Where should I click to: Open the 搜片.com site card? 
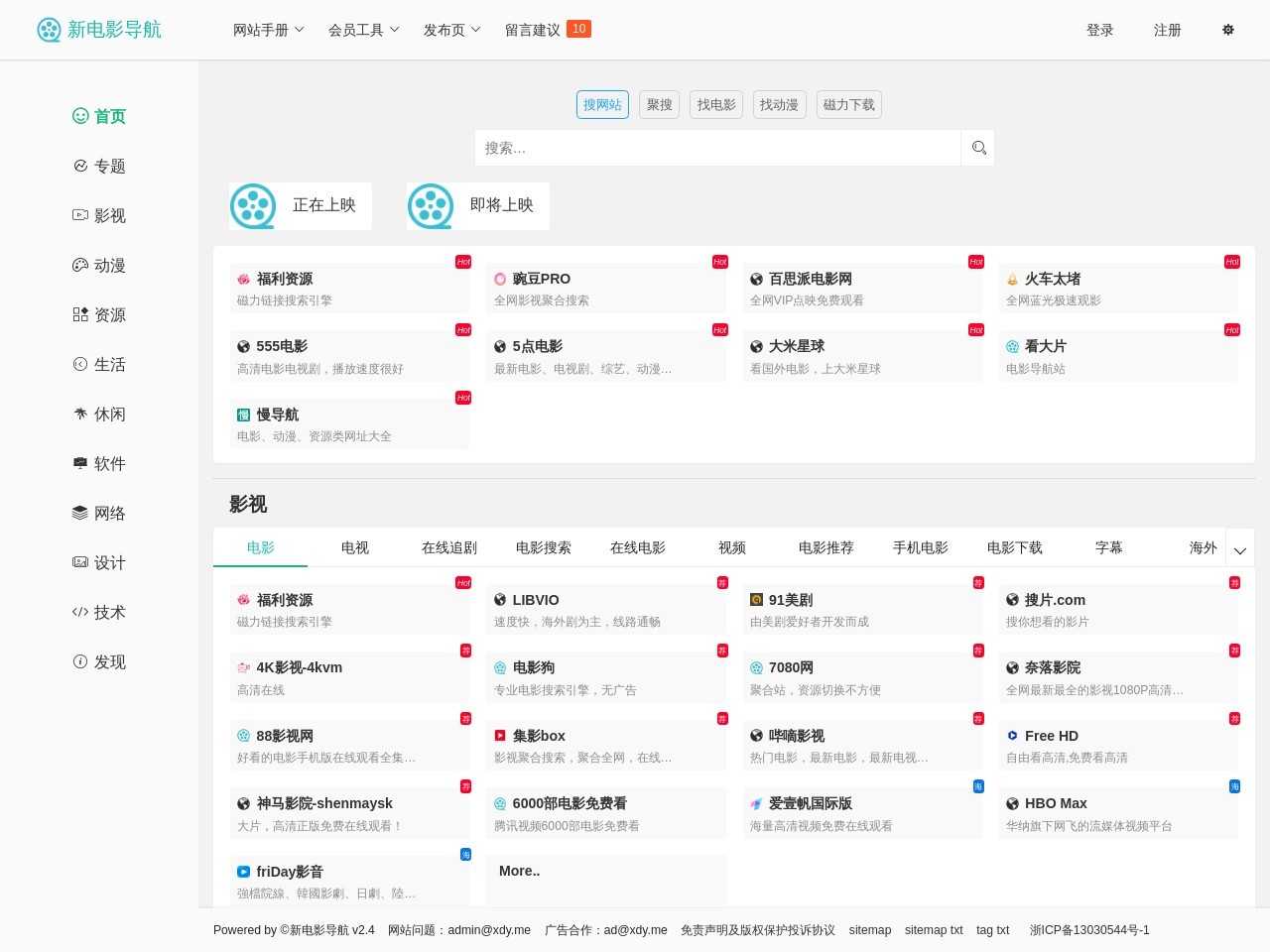pyautogui.click(x=1119, y=610)
